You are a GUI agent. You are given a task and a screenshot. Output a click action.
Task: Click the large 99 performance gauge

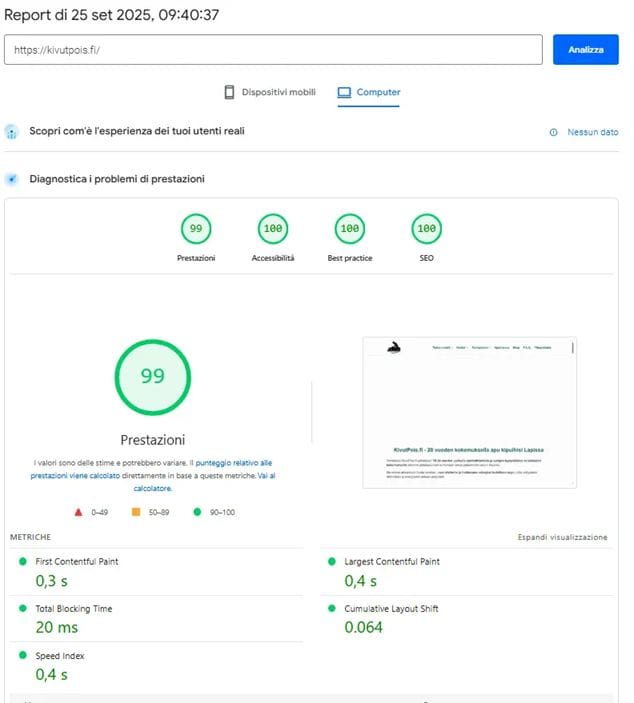[x=153, y=378]
